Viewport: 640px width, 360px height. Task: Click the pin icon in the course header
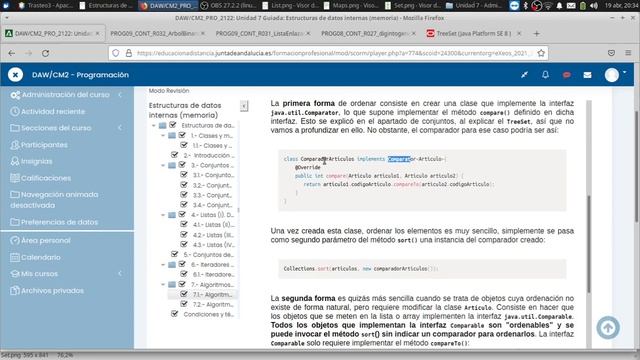click(x=524, y=75)
